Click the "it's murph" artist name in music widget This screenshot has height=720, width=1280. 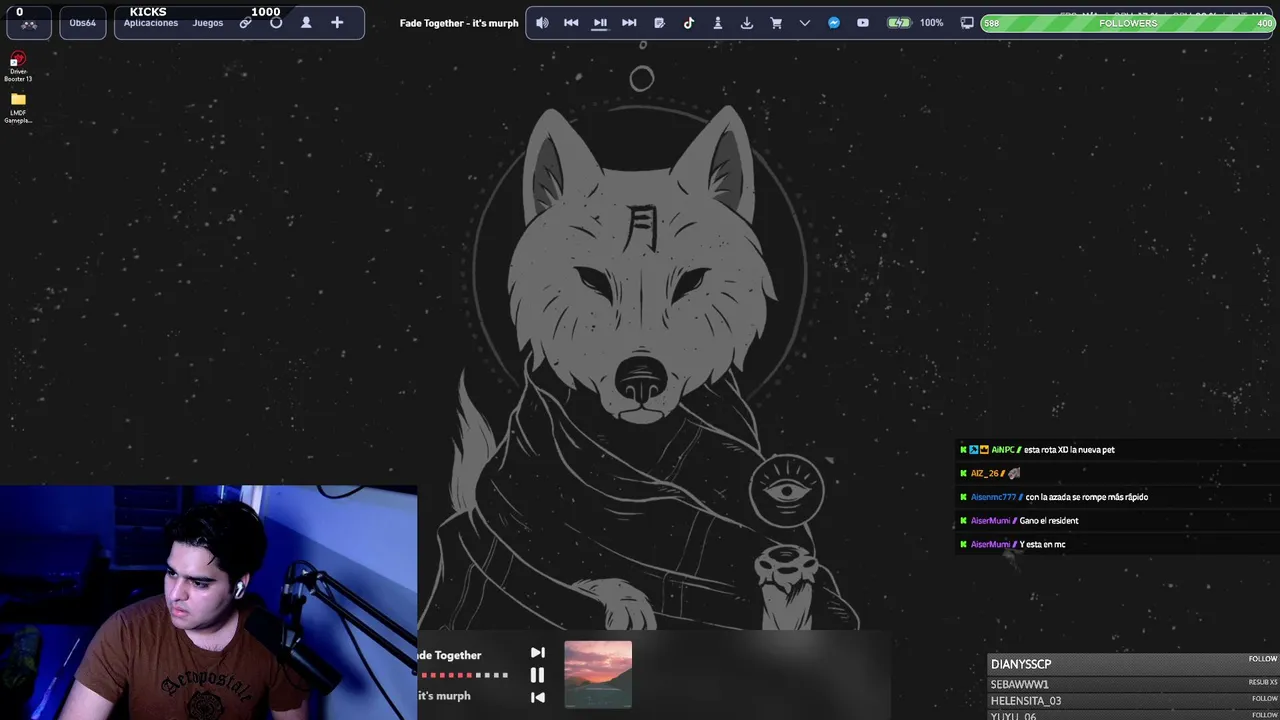coord(444,696)
